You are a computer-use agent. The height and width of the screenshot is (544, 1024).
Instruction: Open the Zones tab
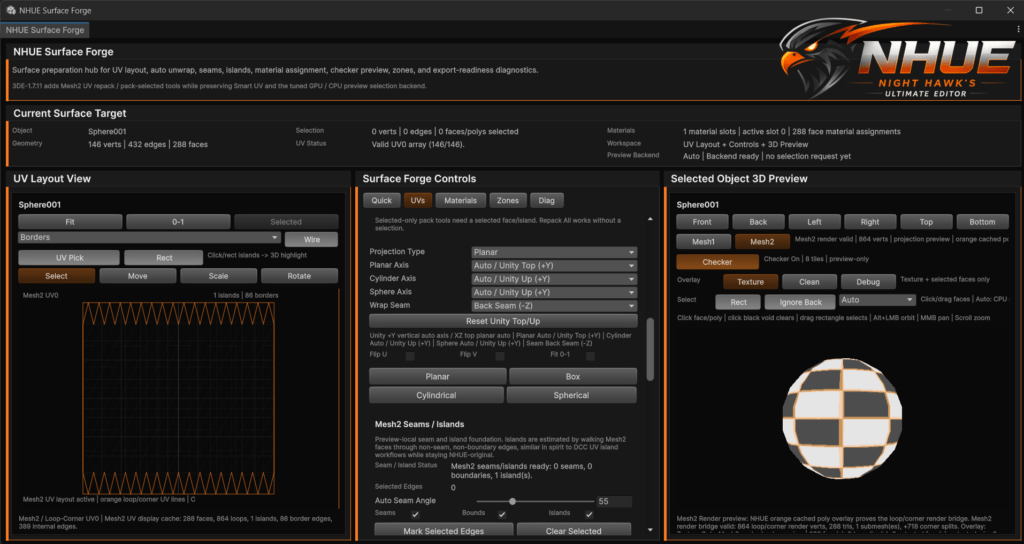pos(507,200)
